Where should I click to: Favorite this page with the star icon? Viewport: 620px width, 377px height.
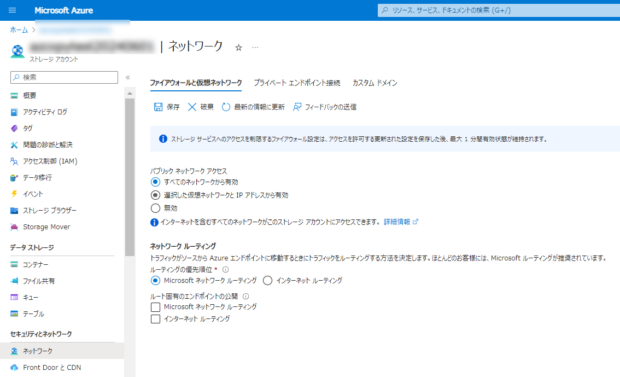coord(238,47)
